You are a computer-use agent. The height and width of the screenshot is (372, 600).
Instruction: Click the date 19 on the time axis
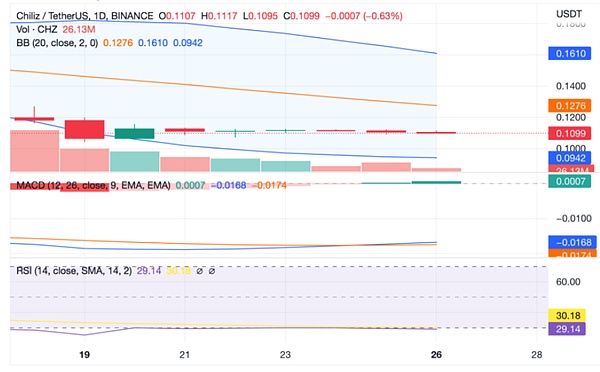pyautogui.click(x=84, y=355)
